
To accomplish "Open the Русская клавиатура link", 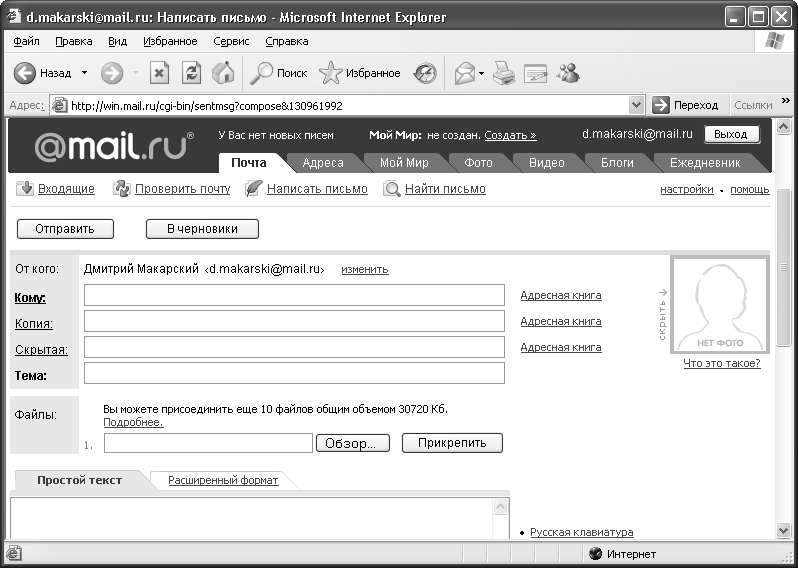I will (582, 532).
